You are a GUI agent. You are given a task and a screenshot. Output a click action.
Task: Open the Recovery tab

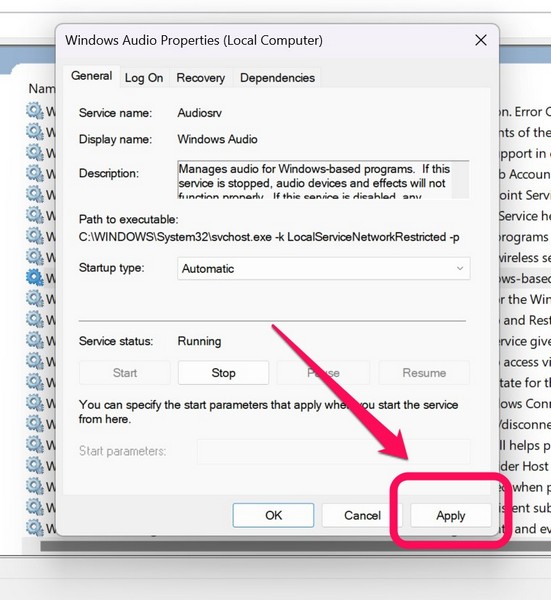tap(201, 78)
